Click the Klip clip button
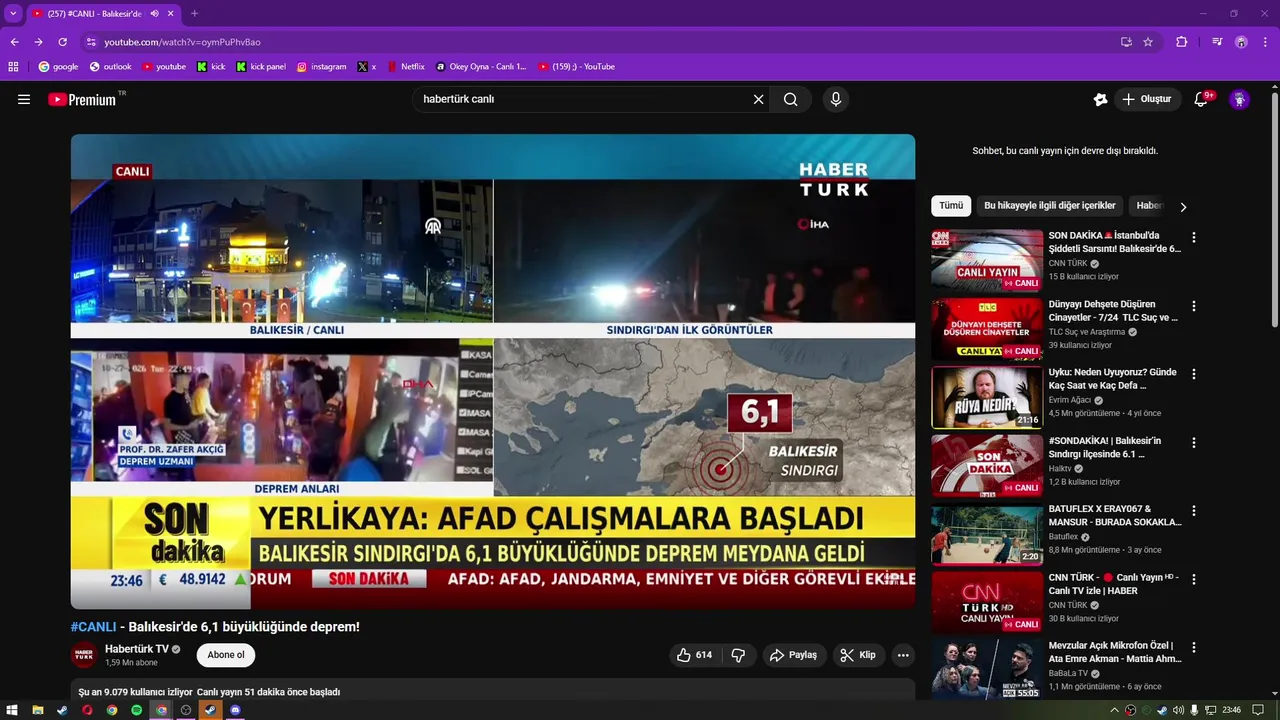Screen dimensions: 1280x720 pos(858,655)
